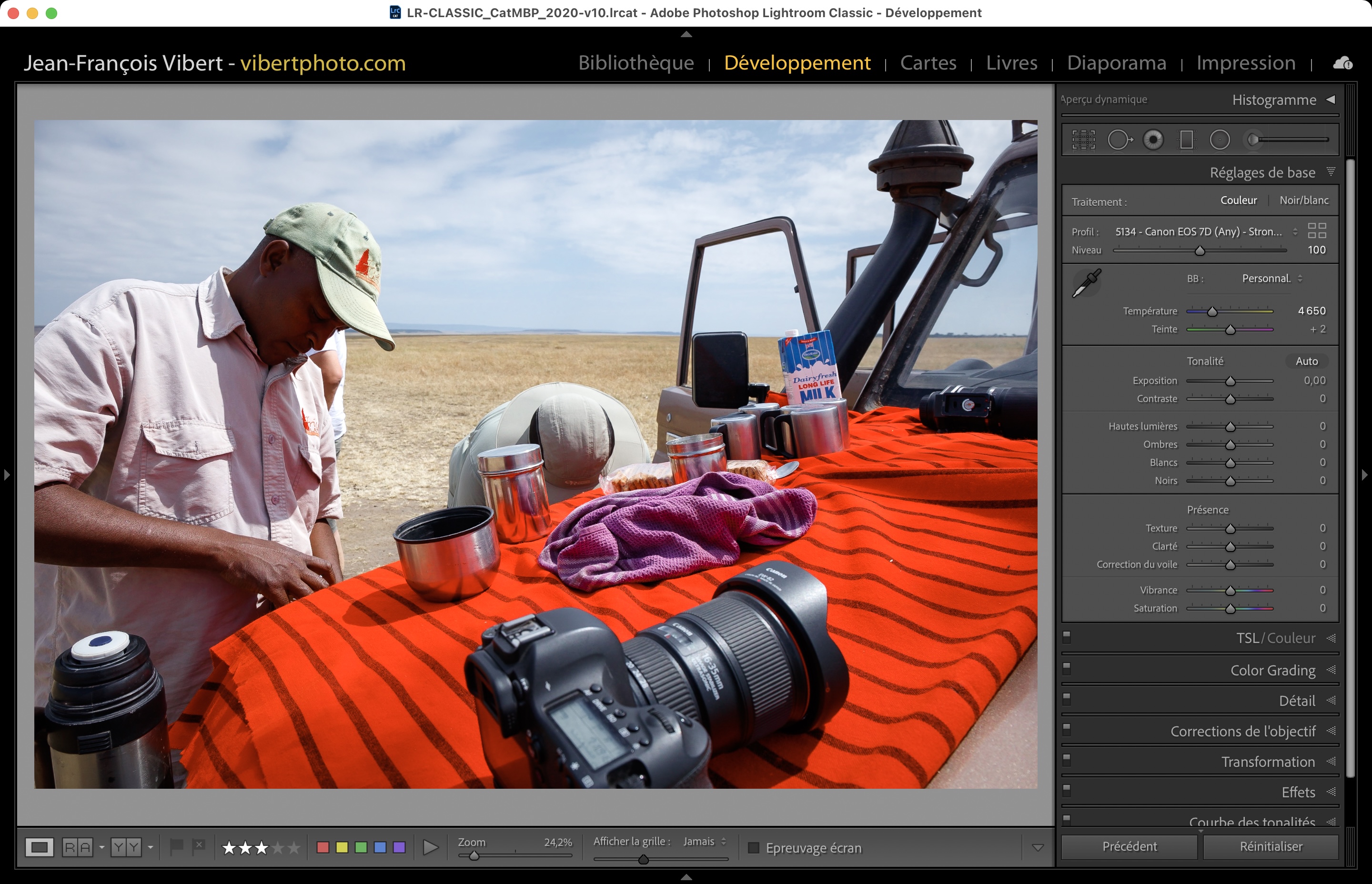
Task: Click the Réinitialiser button
Action: coord(1271,847)
